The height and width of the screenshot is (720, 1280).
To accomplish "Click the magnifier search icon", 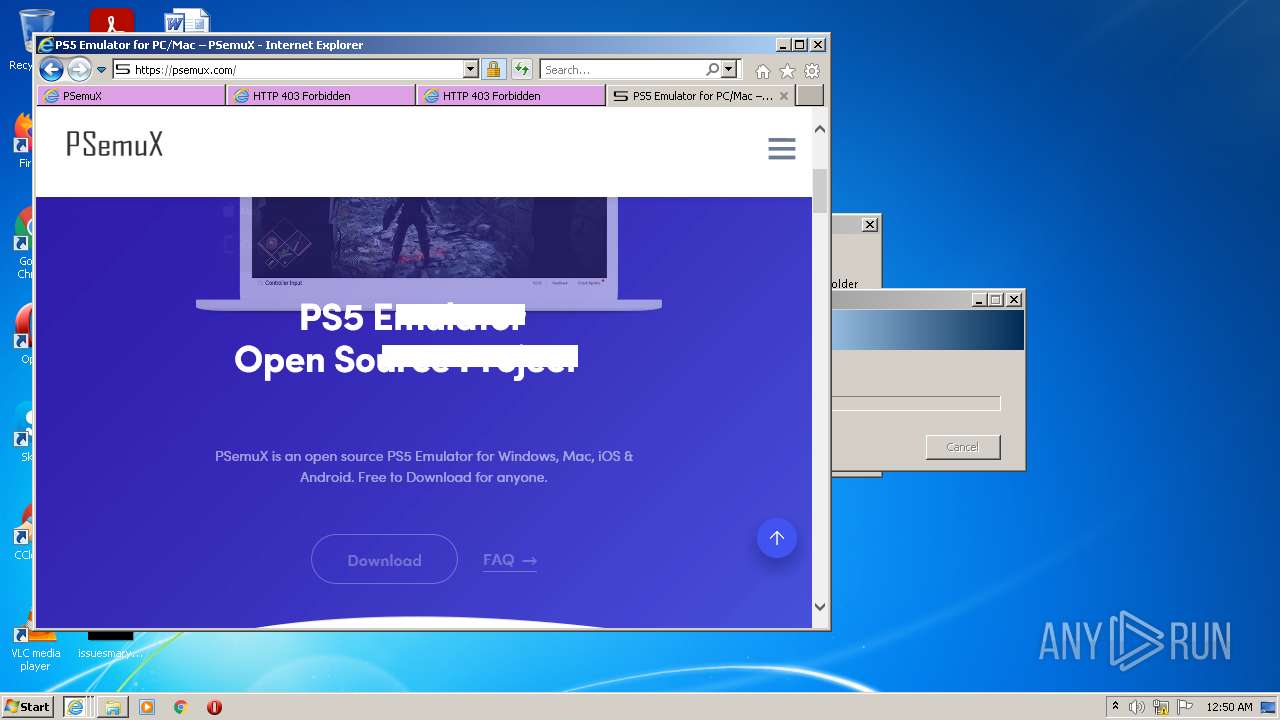I will click(712, 70).
